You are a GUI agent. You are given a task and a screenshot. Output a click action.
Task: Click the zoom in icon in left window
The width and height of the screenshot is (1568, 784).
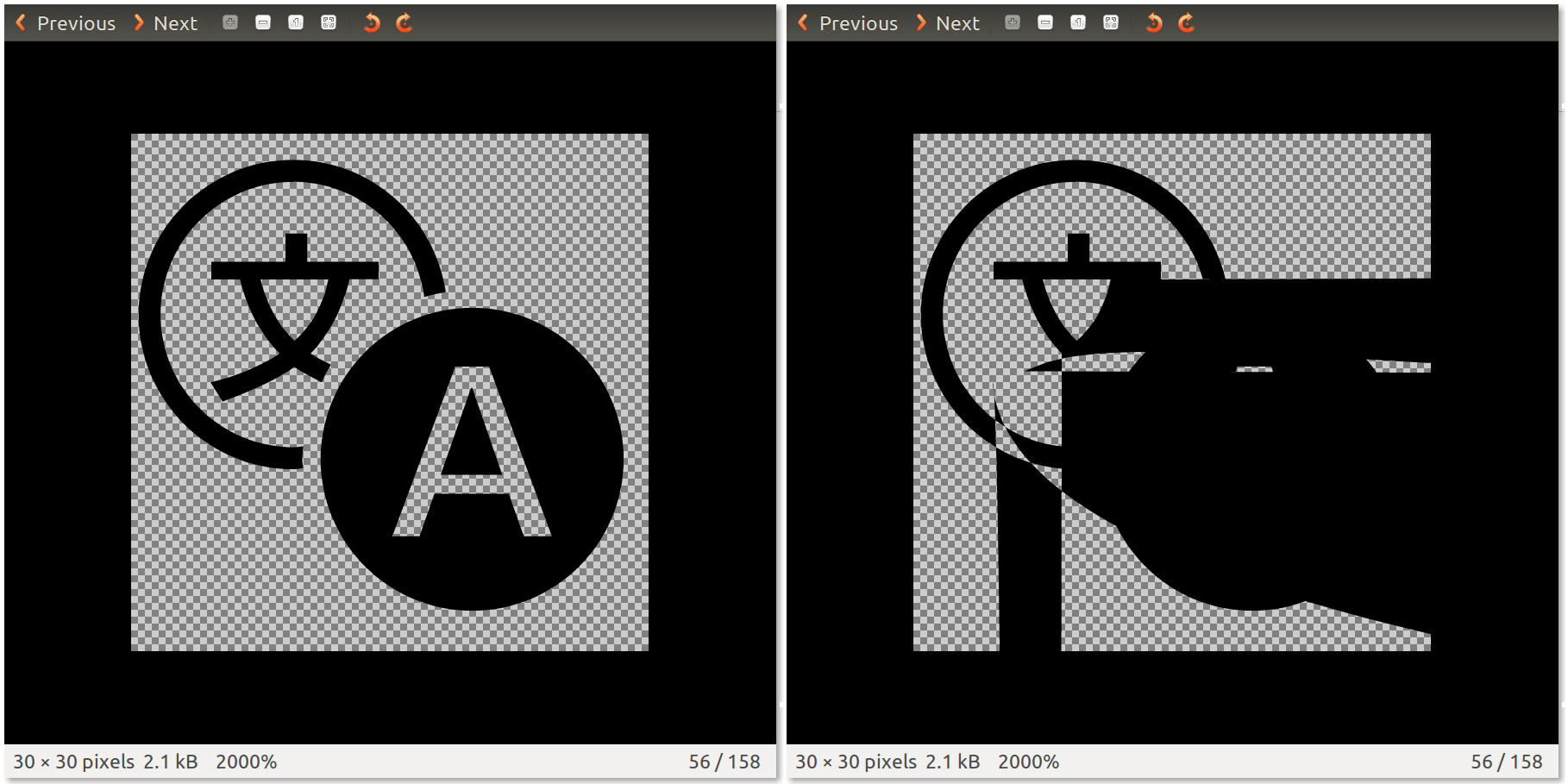(230, 22)
